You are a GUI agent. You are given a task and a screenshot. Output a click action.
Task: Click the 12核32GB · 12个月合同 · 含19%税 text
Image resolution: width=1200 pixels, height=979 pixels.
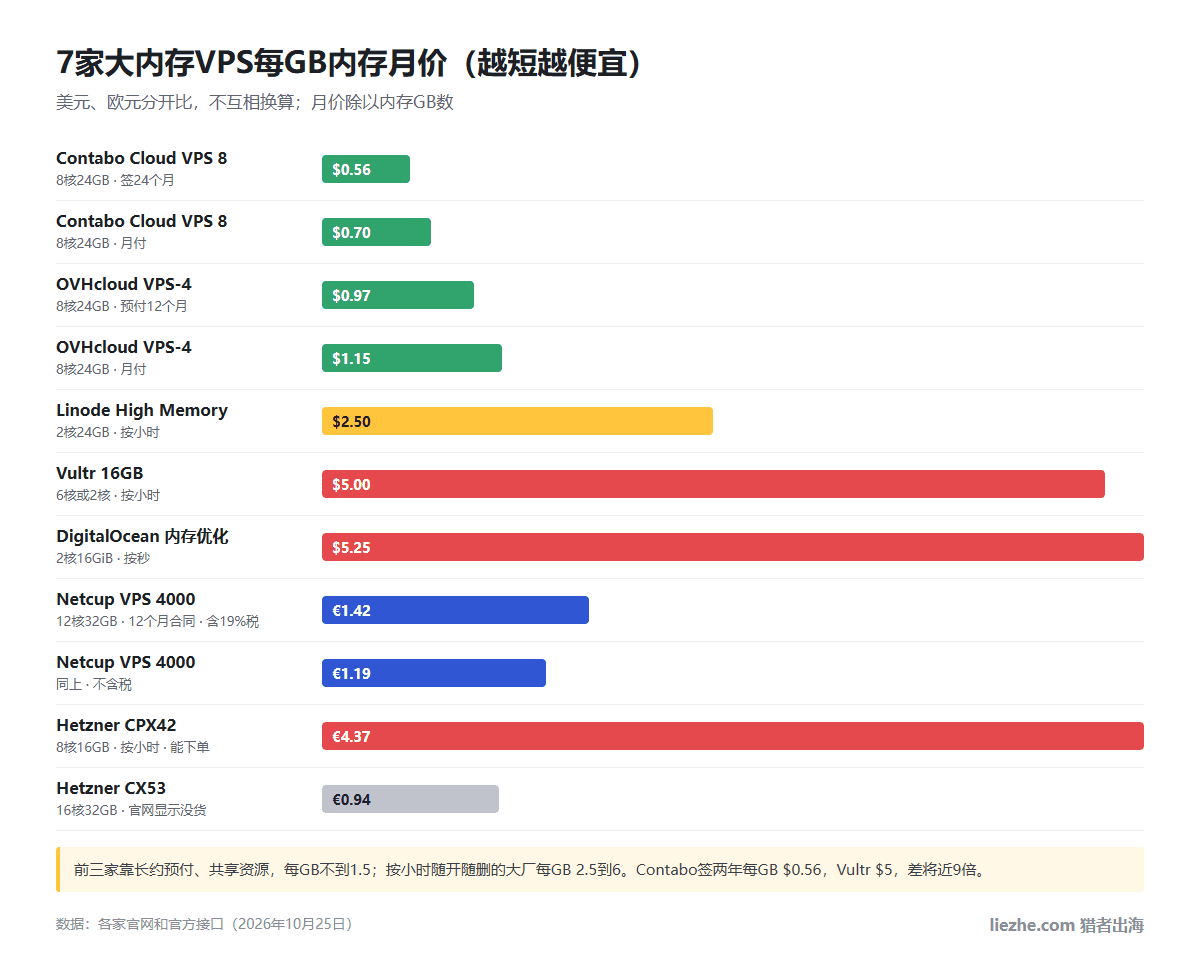158,621
